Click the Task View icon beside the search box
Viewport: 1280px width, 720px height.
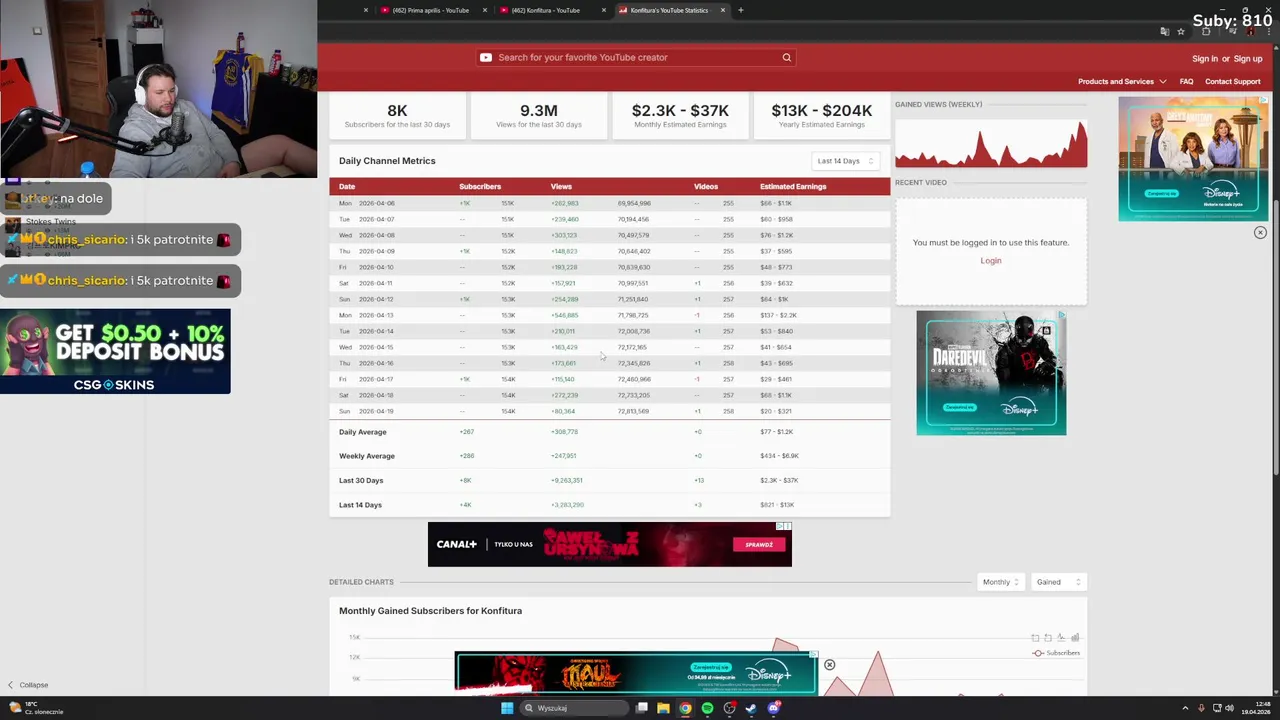click(641, 708)
